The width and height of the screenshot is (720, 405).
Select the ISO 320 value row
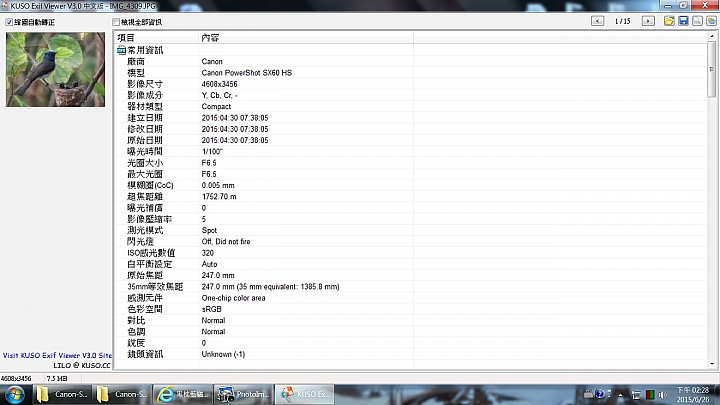tap(411, 253)
